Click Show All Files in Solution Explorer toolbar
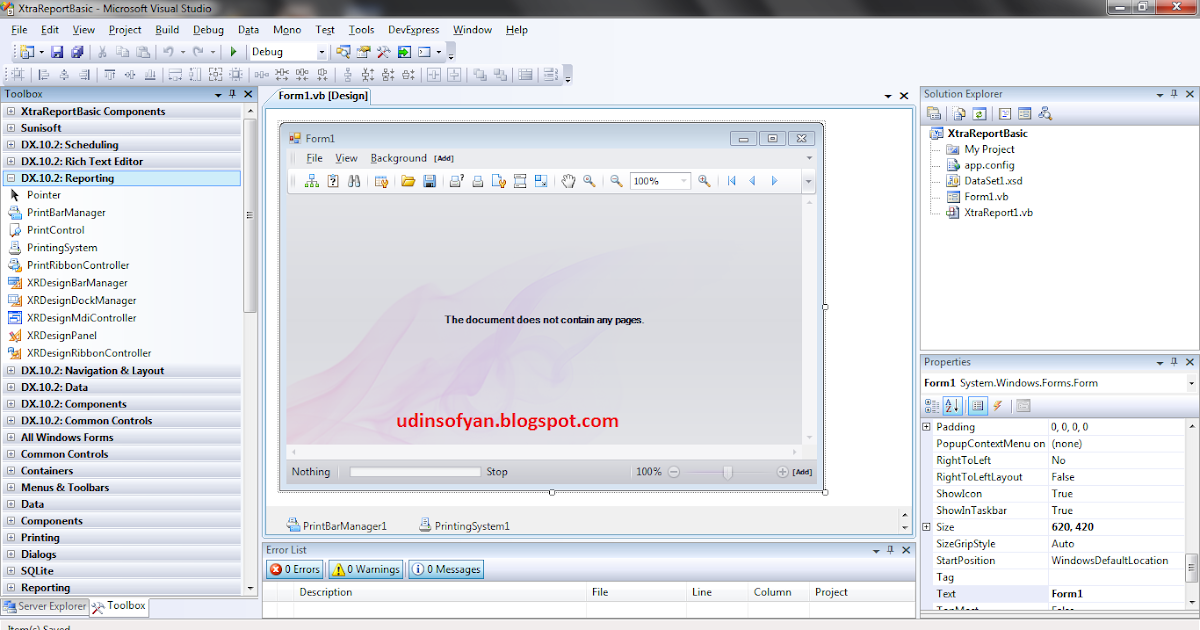 pyautogui.click(x=960, y=114)
